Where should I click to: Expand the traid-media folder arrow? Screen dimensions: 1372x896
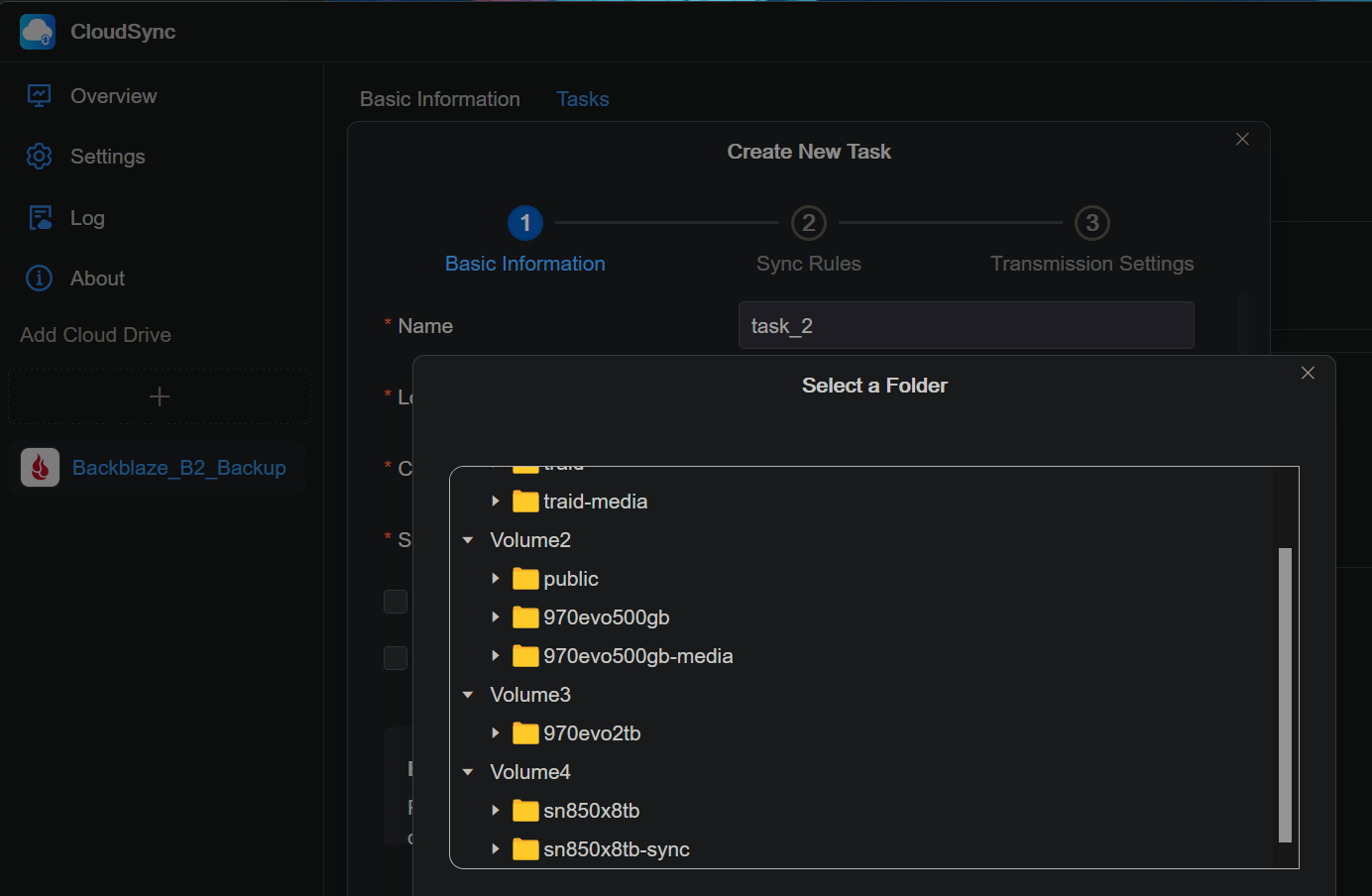point(496,502)
